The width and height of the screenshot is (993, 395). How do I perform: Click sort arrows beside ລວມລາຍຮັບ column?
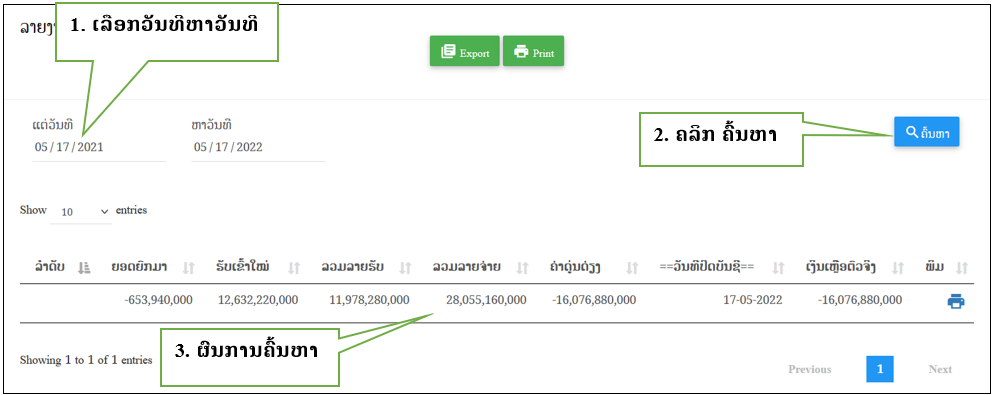[405, 268]
